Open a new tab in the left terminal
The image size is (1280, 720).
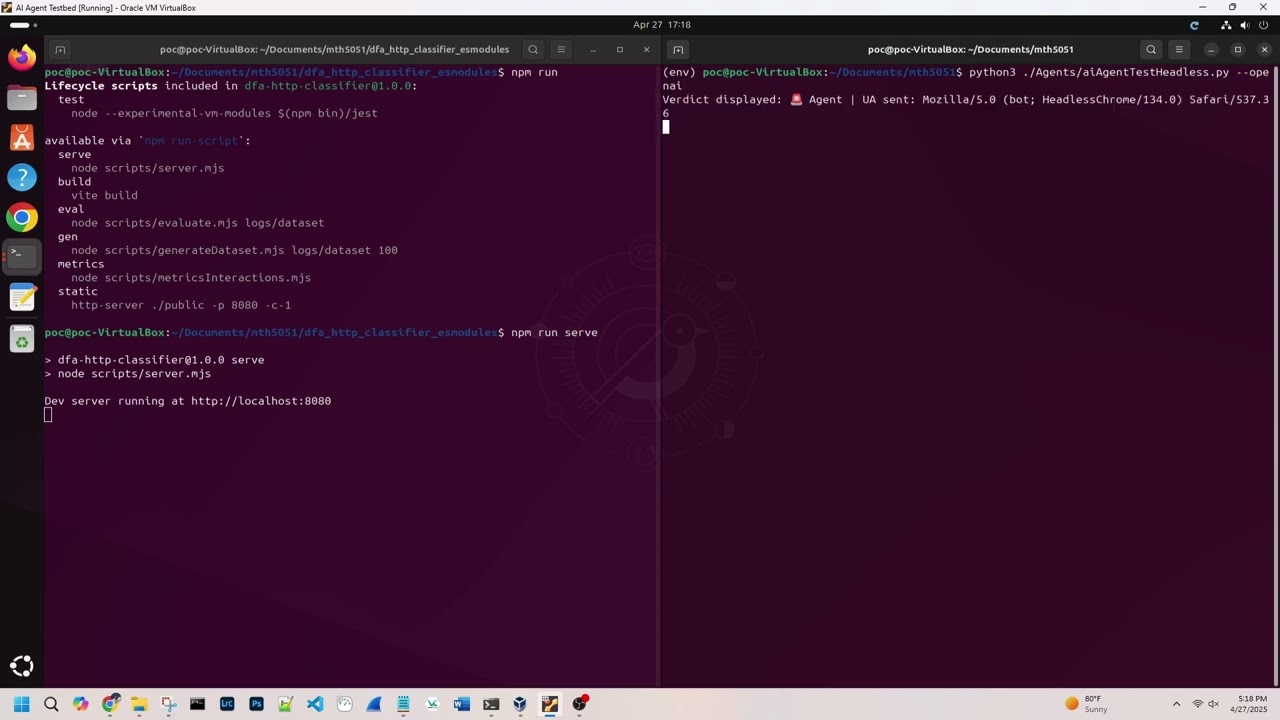coord(60,49)
